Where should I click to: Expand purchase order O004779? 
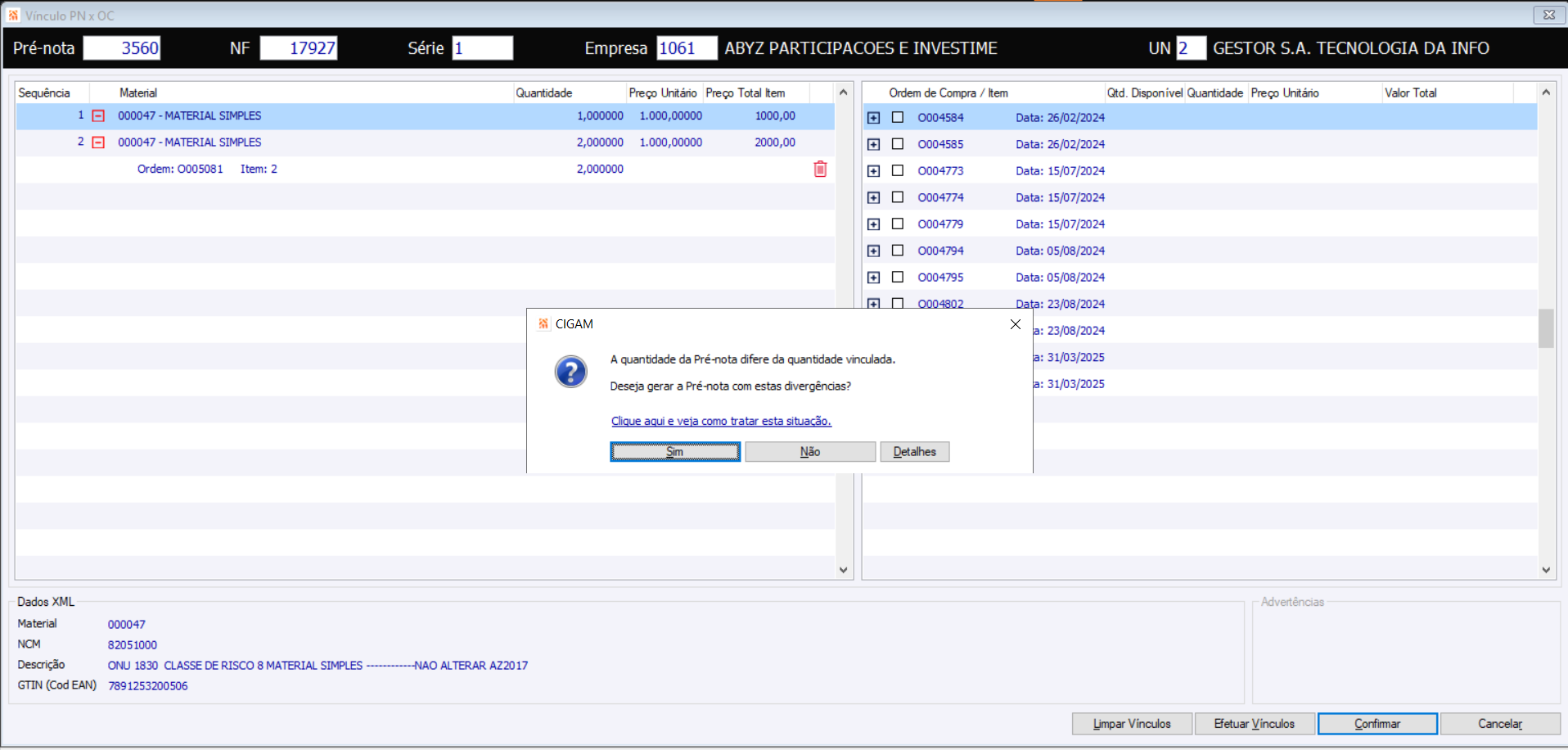click(874, 224)
